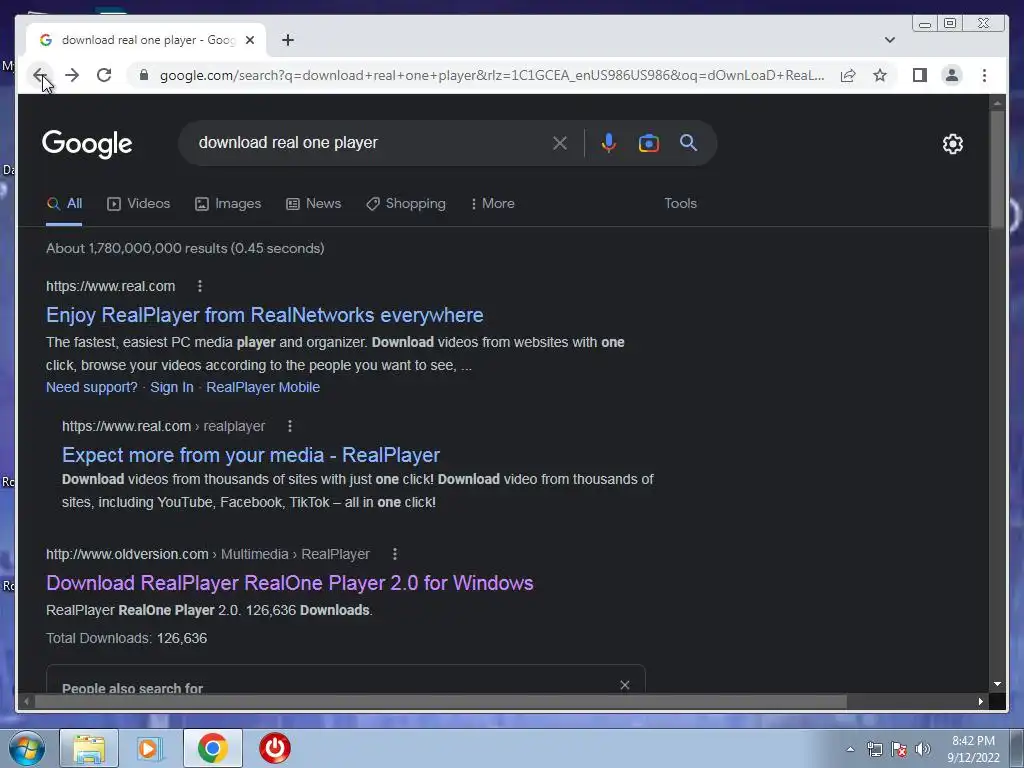This screenshot has height=768, width=1024.
Task: Close the Google search tab
Action: coord(249,40)
